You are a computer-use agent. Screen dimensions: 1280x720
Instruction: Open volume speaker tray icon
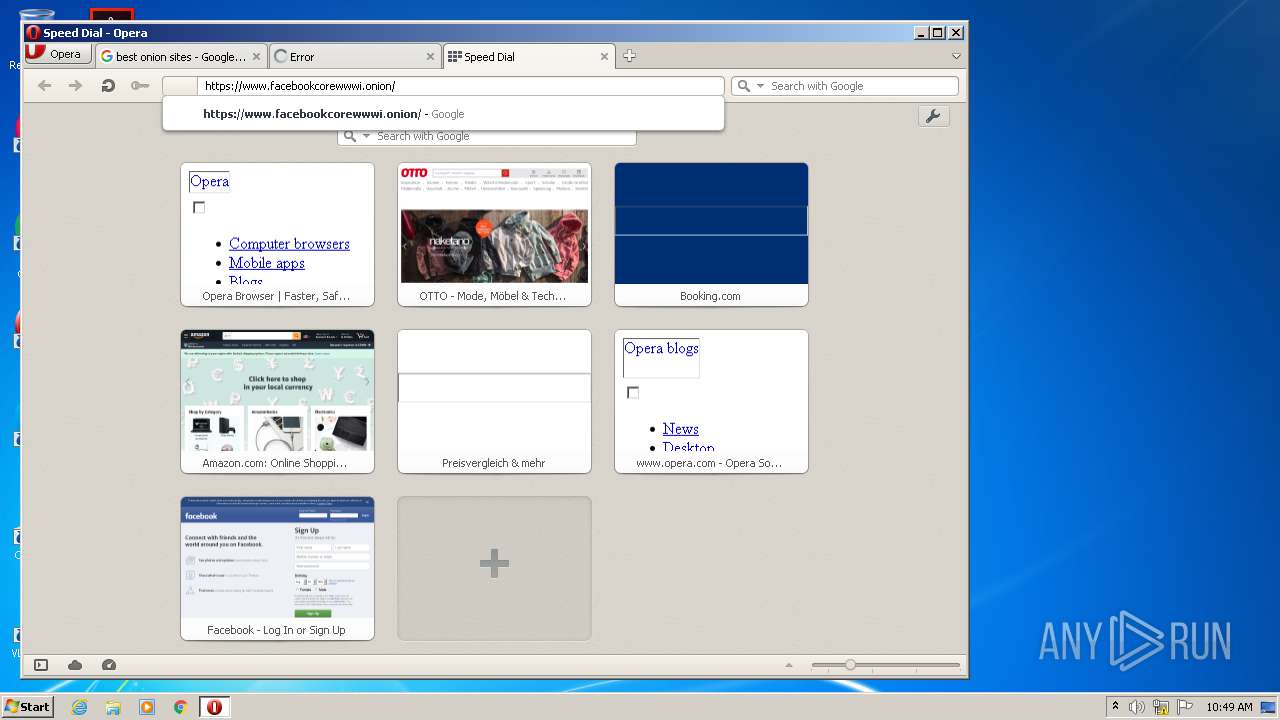pyautogui.click(x=1137, y=707)
